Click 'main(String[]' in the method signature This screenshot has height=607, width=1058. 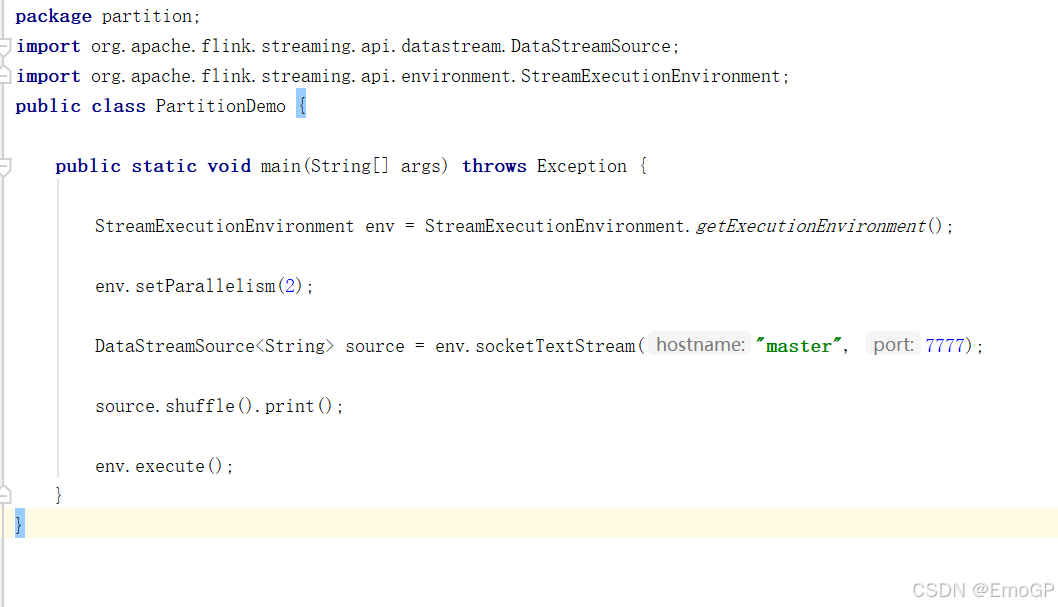[325, 166]
